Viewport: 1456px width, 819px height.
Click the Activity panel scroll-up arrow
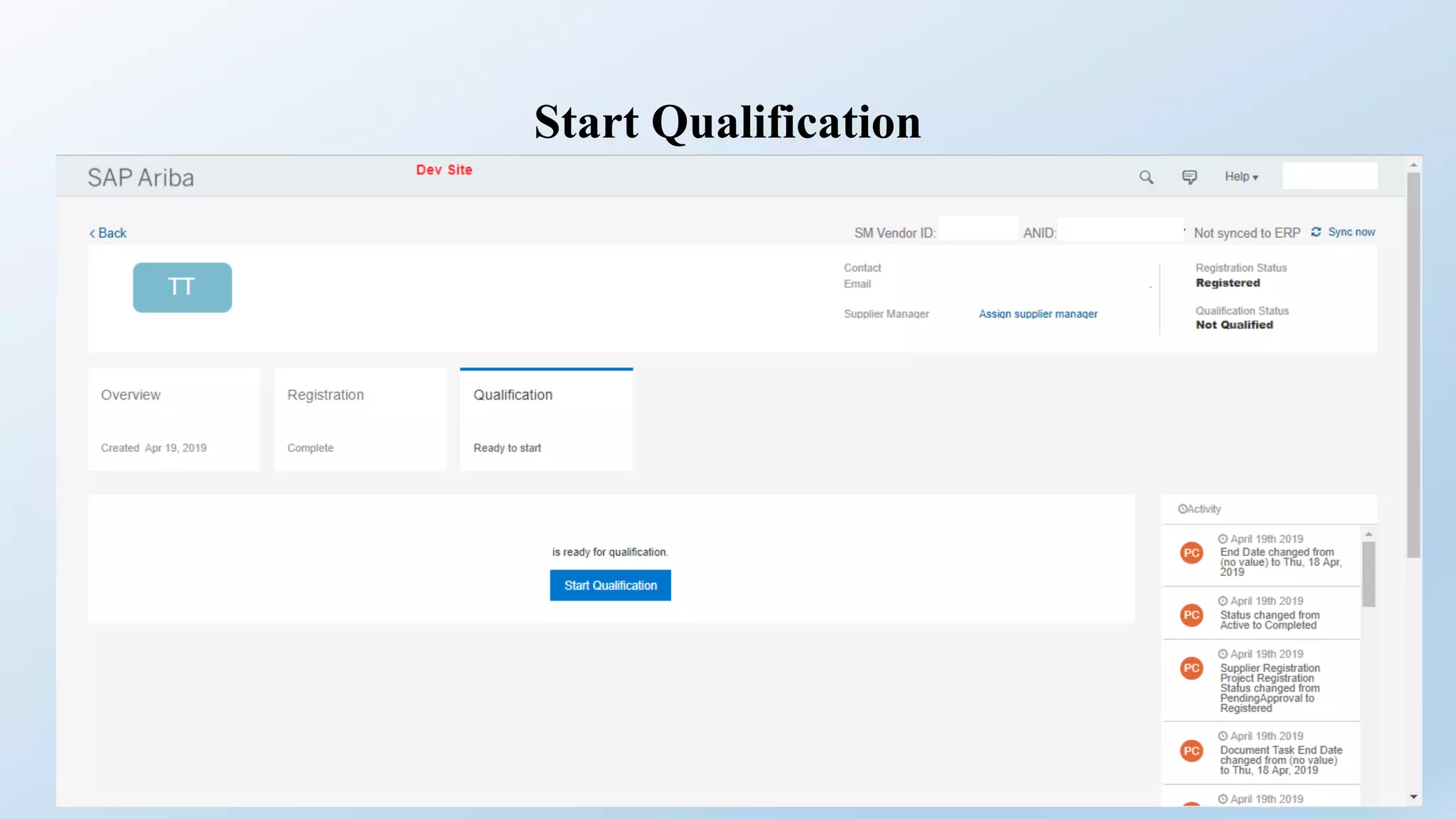1369,534
